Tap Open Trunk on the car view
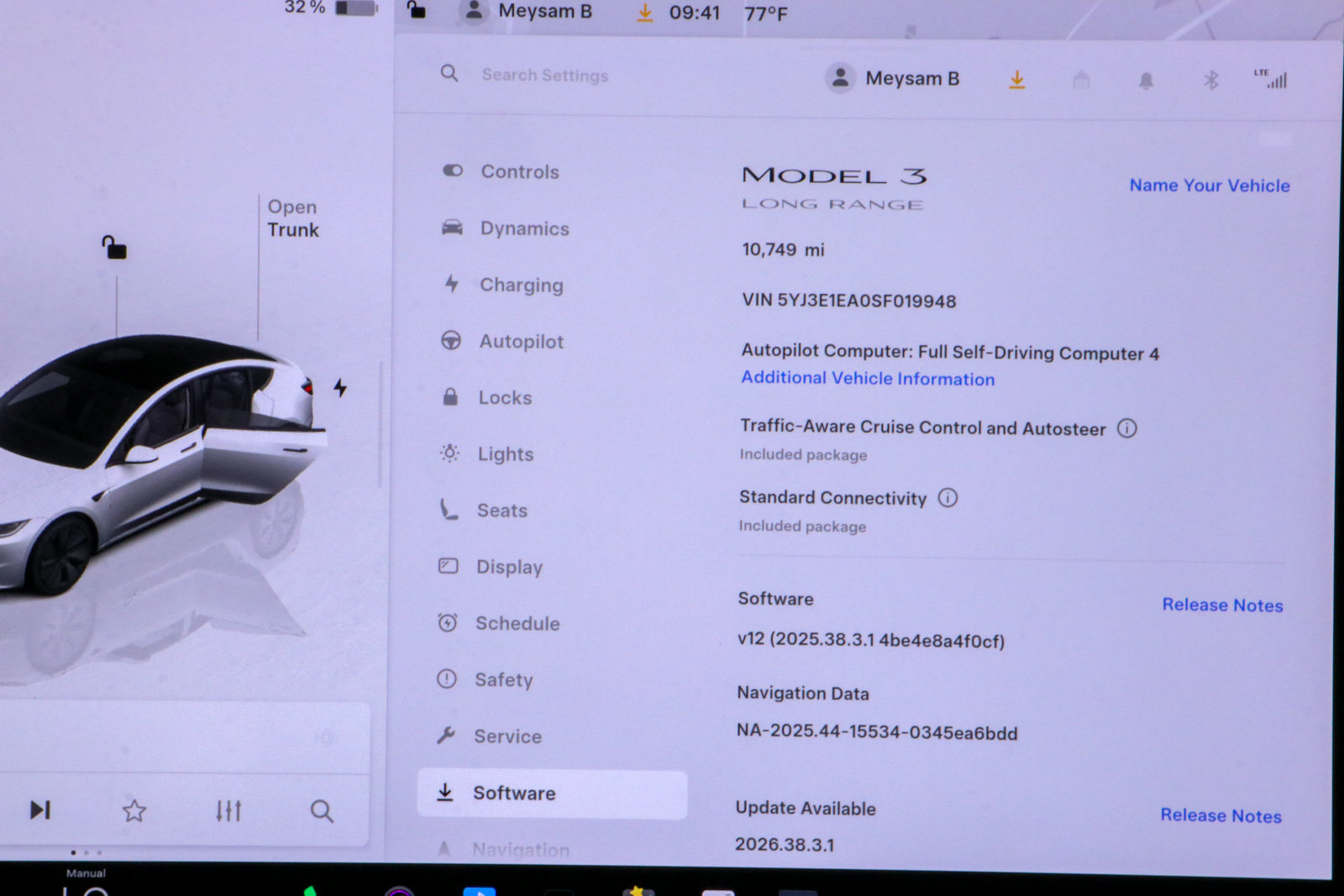 point(293,218)
